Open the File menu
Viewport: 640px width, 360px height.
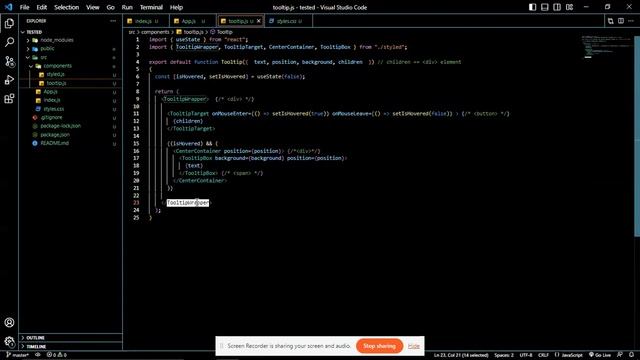coord(24,7)
